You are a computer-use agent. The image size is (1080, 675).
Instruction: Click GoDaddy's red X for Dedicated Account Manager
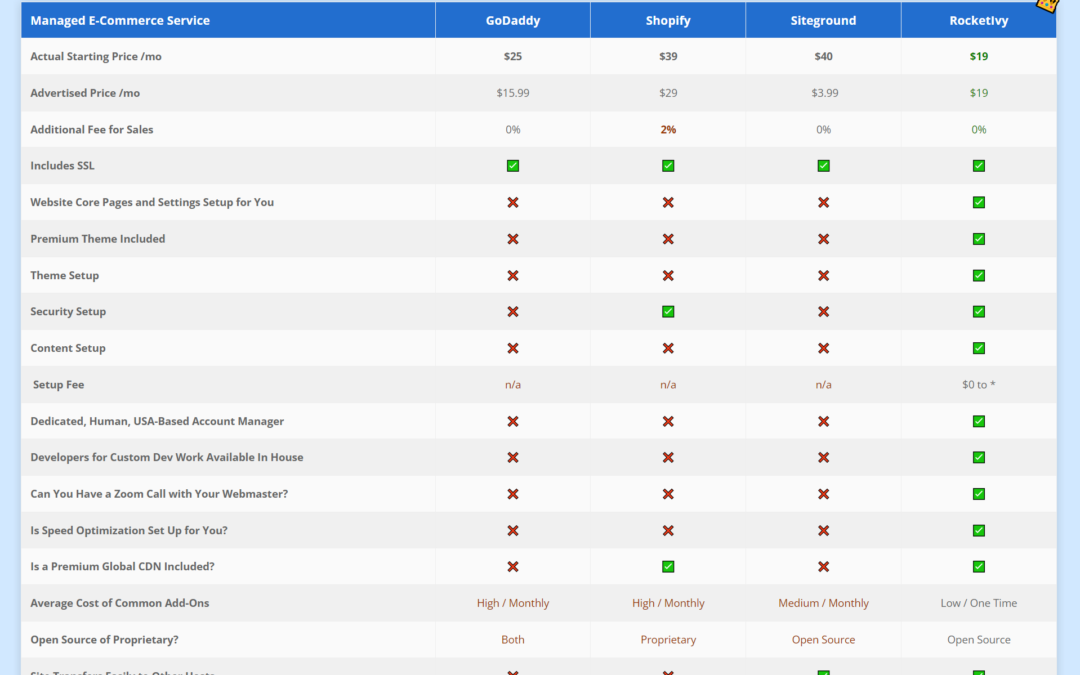(512, 421)
